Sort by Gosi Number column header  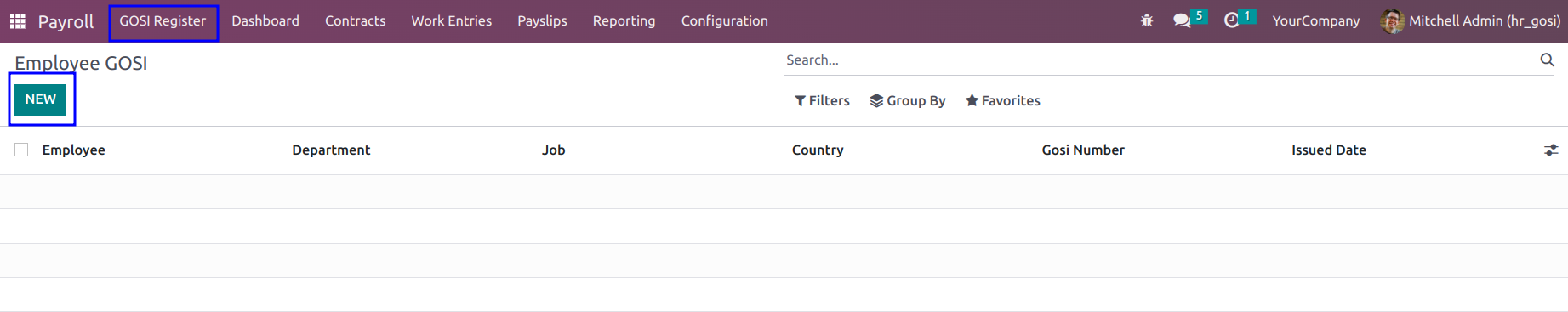tap(1083, 150)
